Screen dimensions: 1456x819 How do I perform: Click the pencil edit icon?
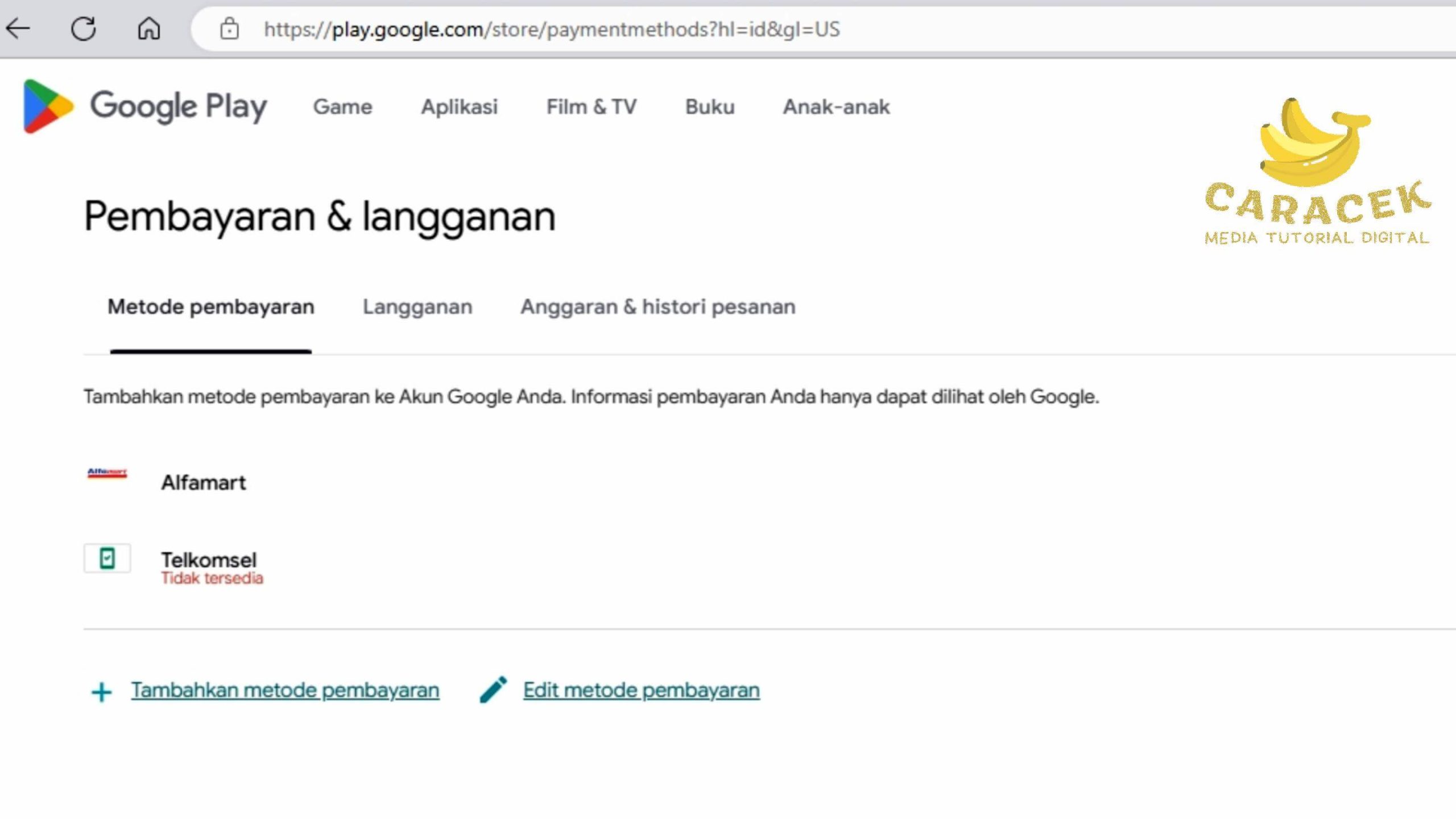[493, 689]
